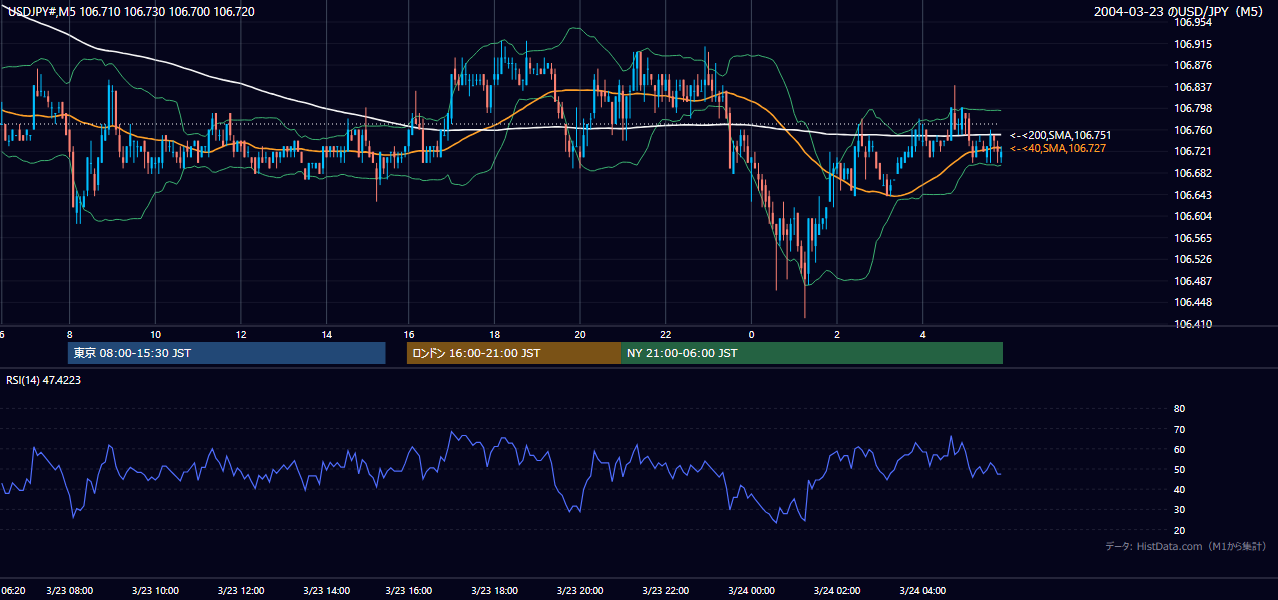
Task: Click hour label 12 above the session bars
Action: tap(241, 334)
